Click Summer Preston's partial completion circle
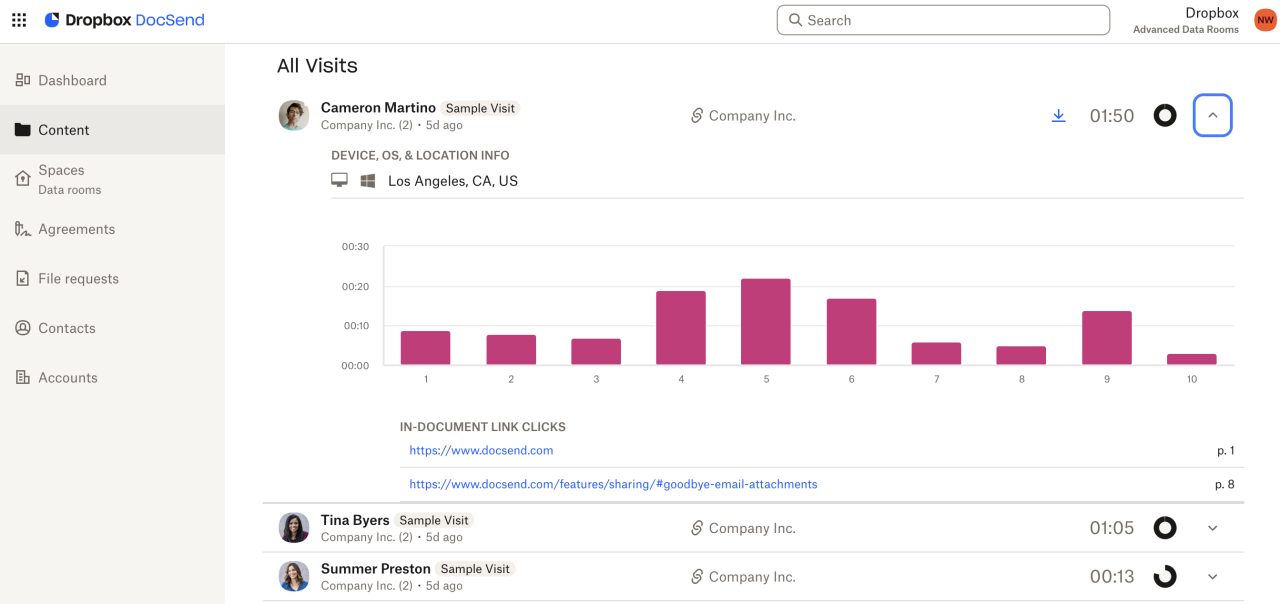 (1165, 577)
